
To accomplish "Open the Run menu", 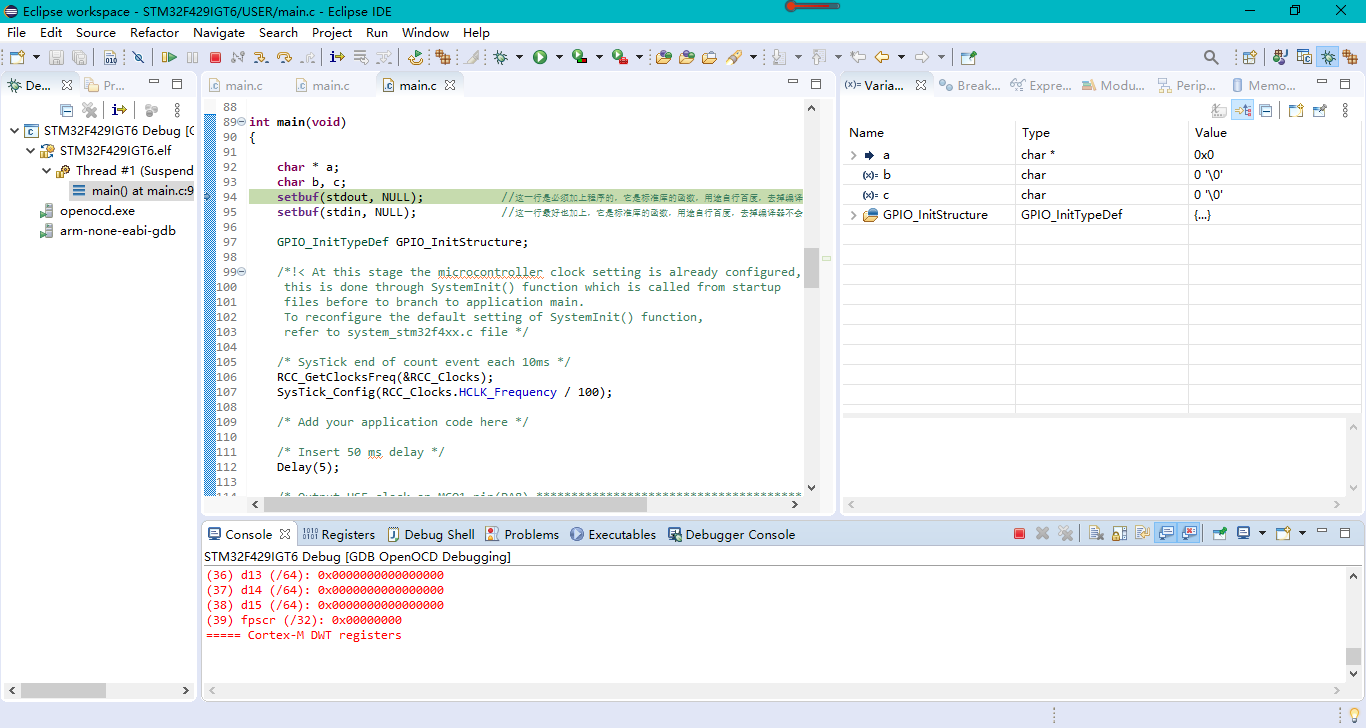I will pyautogui.click(x=377, y=32).
